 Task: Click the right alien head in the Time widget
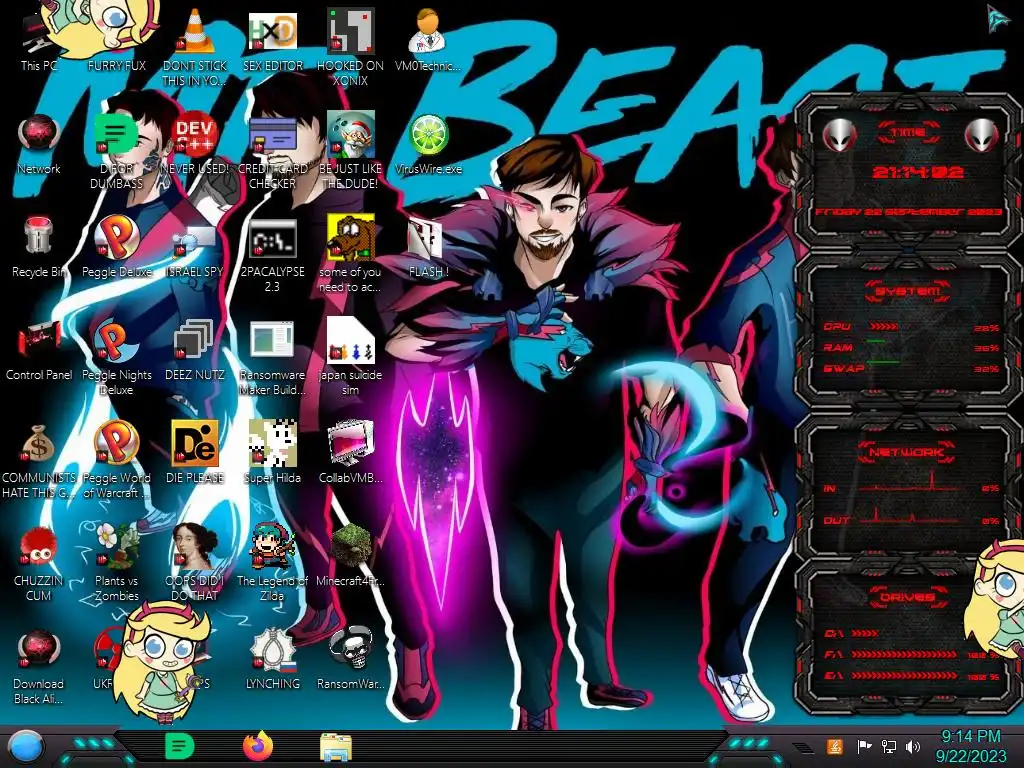click(x=982, y=135)
